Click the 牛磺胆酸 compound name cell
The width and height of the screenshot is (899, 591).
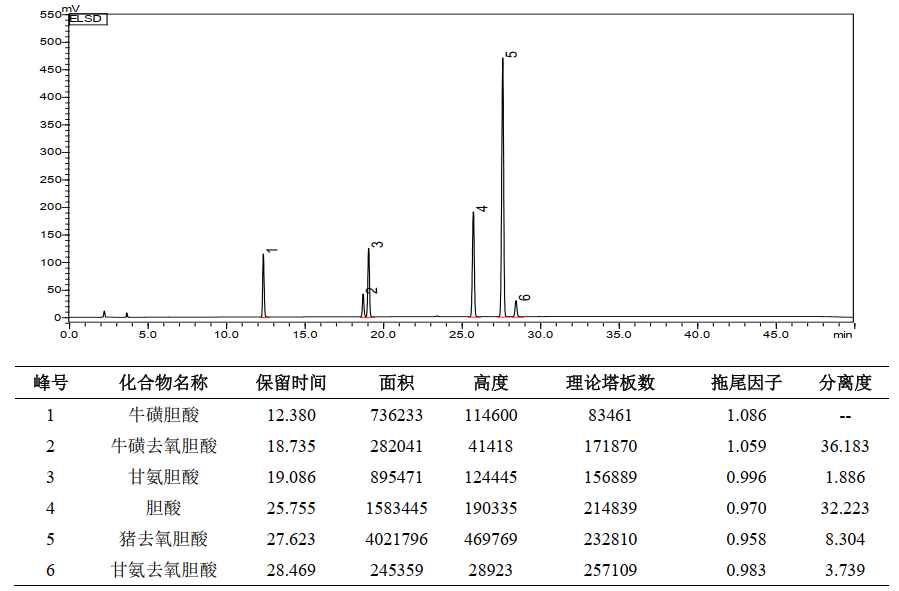(x=163, y=415)
